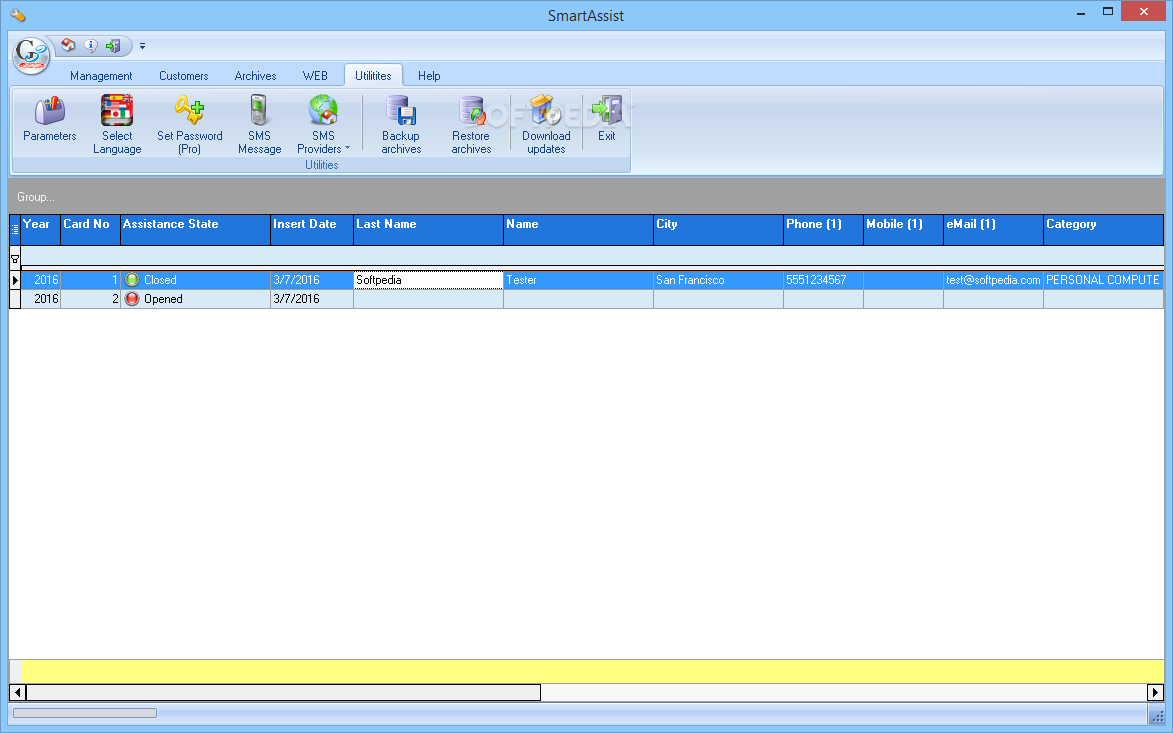The width and height of the screenshot is (1173, 733).
Task: Click the horizontal scrollbar thumb
Action: click(x=283, y=693)
